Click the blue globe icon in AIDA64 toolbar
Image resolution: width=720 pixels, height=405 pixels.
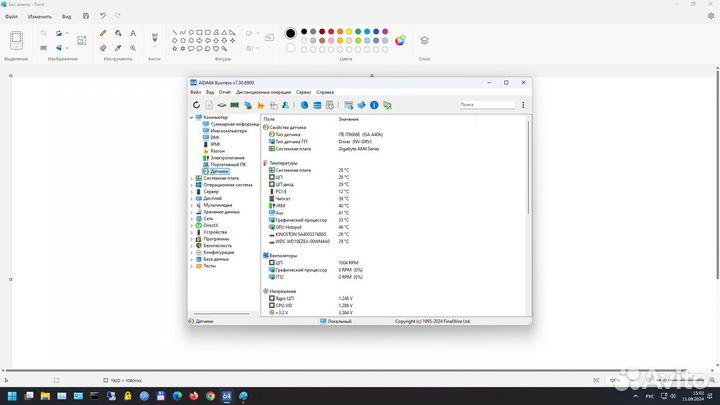304,105
